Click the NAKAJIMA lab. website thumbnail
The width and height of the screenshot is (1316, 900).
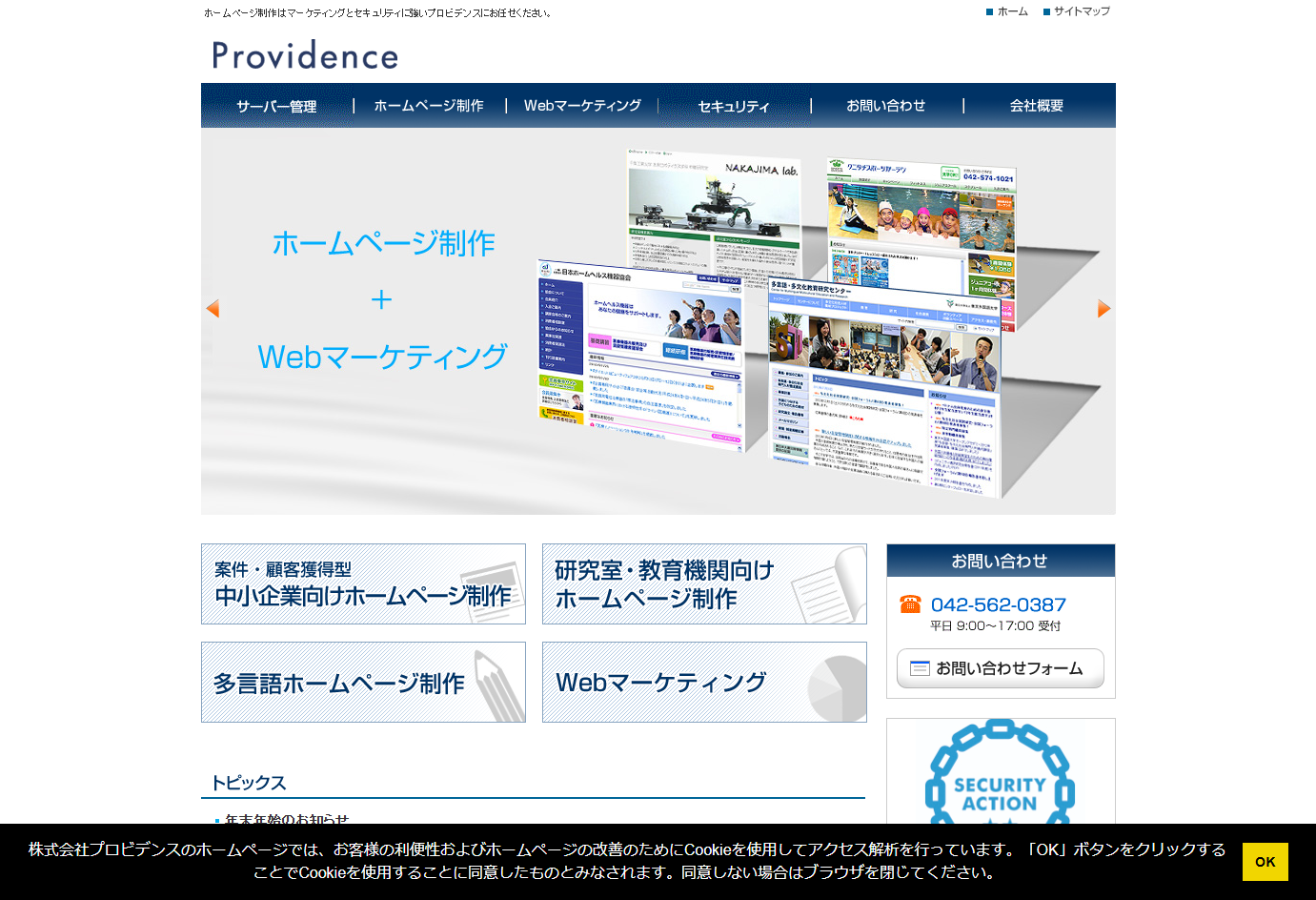tap(715, 212)
